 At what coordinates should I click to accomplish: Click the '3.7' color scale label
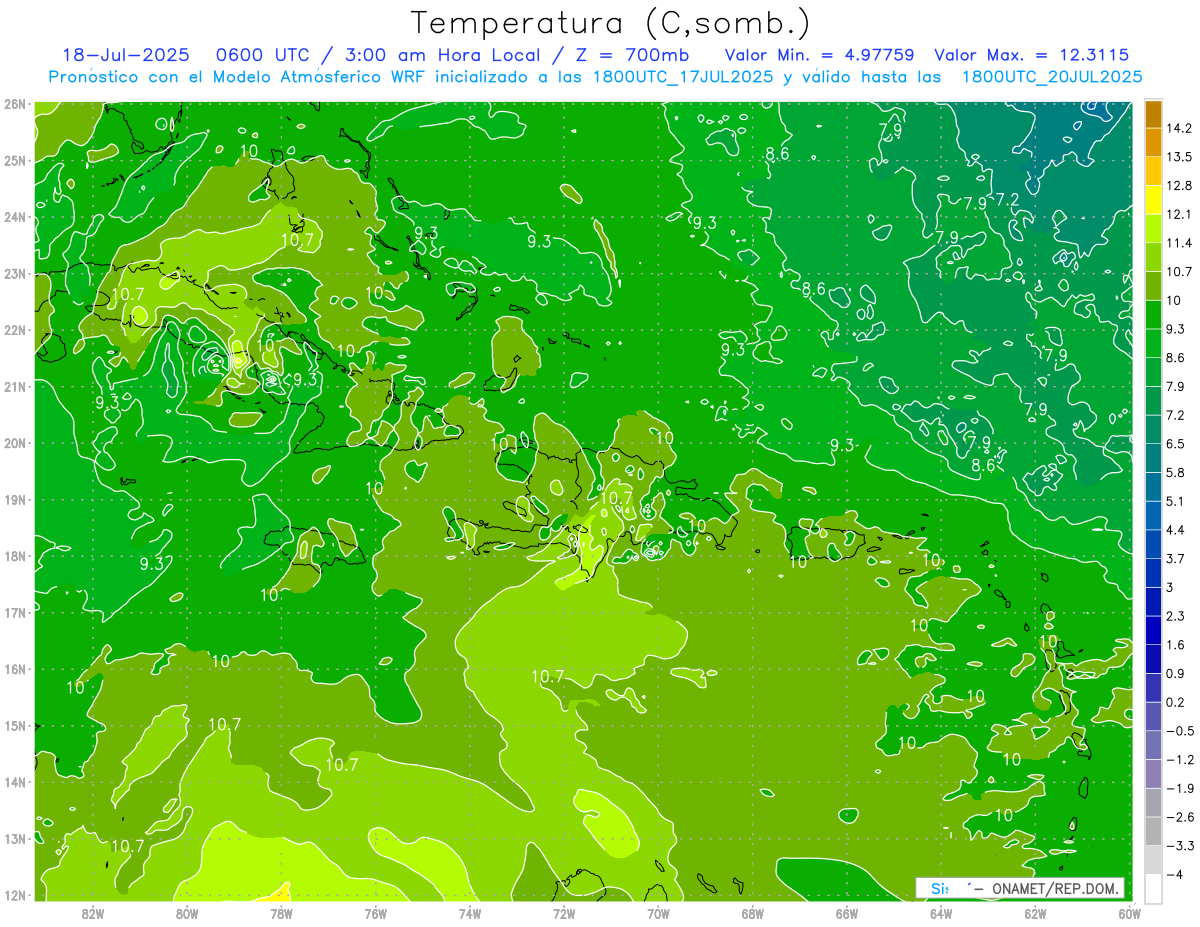(1176, 558)
